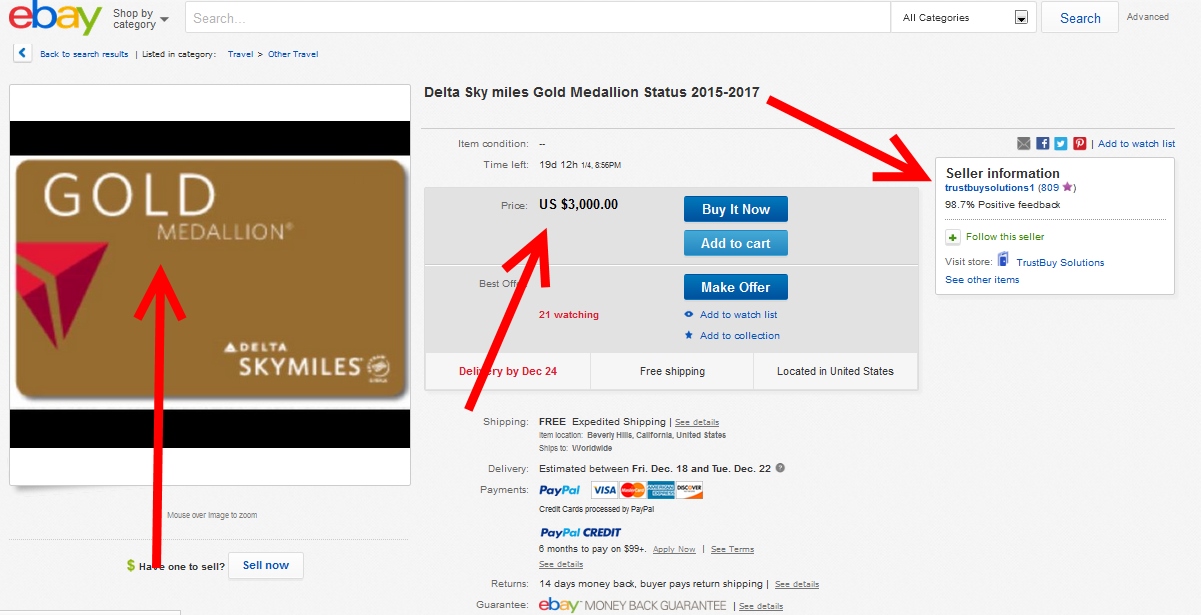Open the Other Travel breadcrumb category
Screen dimensions: 1201x615
[293, 54]
